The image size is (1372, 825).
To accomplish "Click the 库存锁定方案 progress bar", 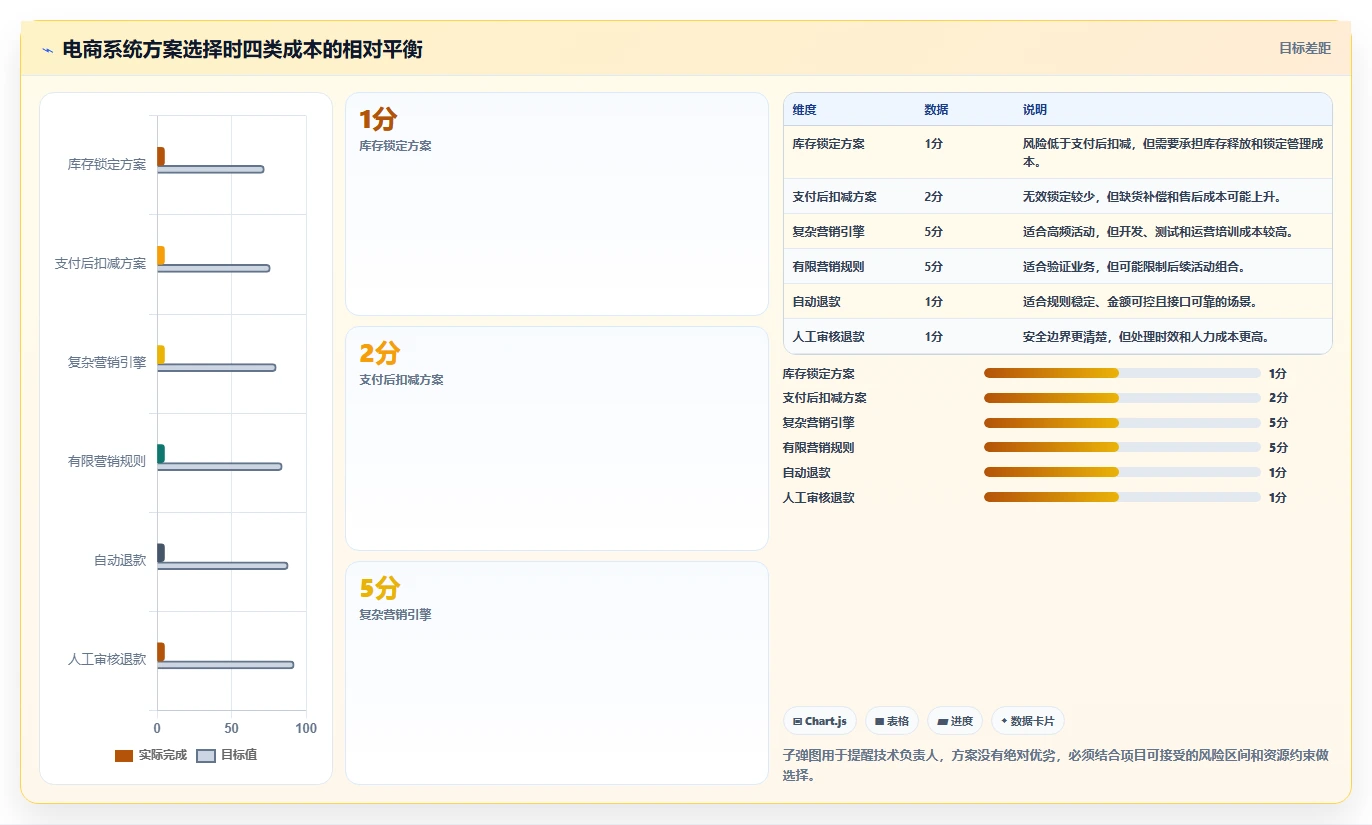I will [x=1122, y=373].
